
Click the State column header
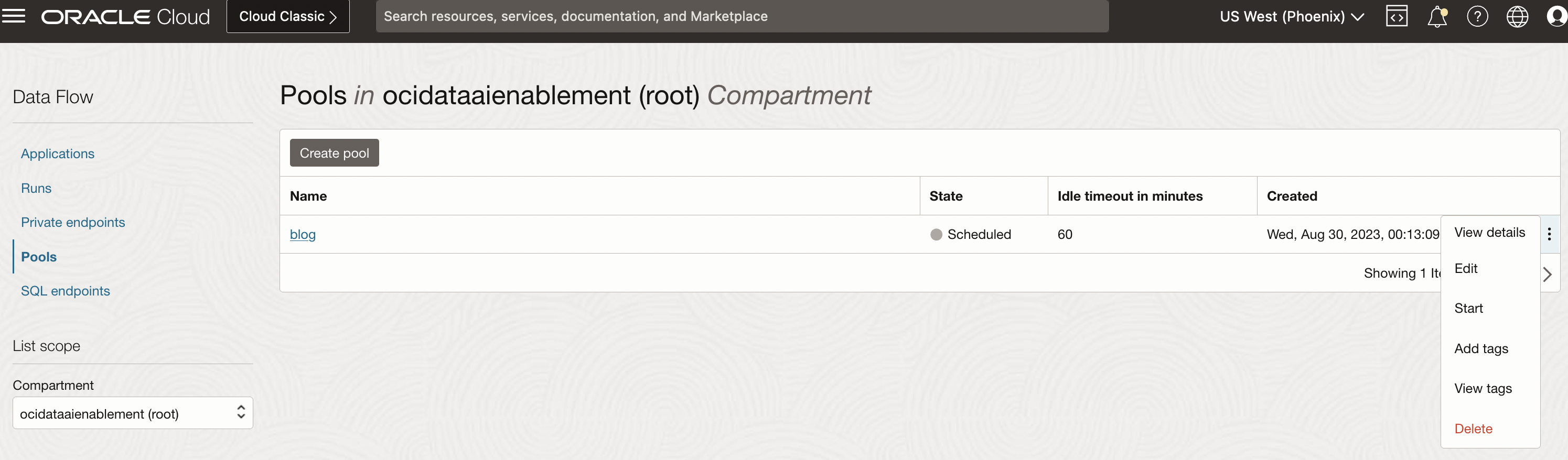pos(946,196)
